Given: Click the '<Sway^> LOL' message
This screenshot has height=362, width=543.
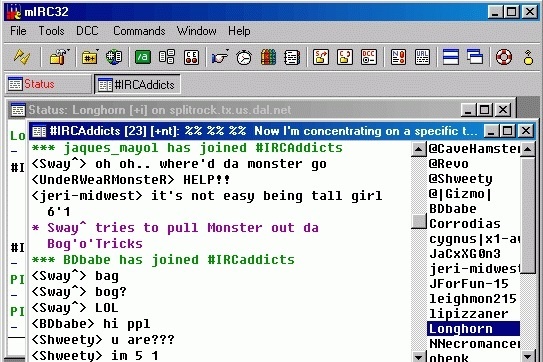Looking at the screenshot, I should point(75,308).
